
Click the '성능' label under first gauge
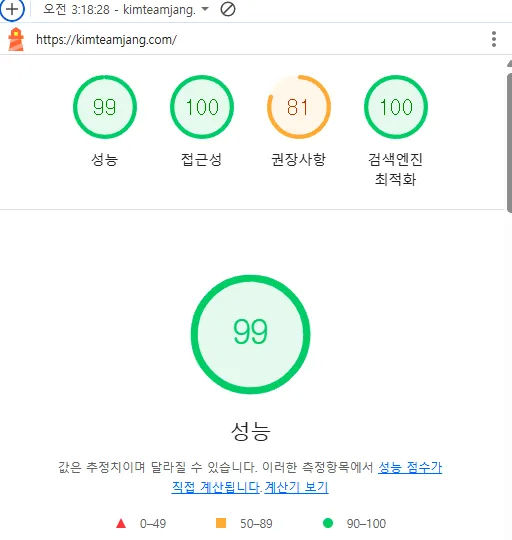point(105,160)
